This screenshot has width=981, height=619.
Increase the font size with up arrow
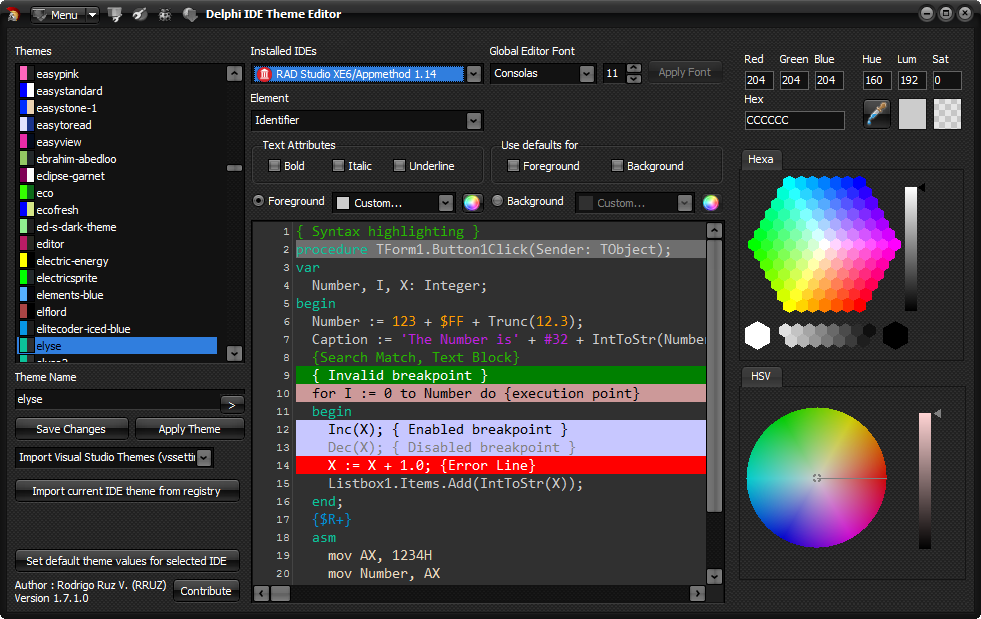click(x=634, y=69)
